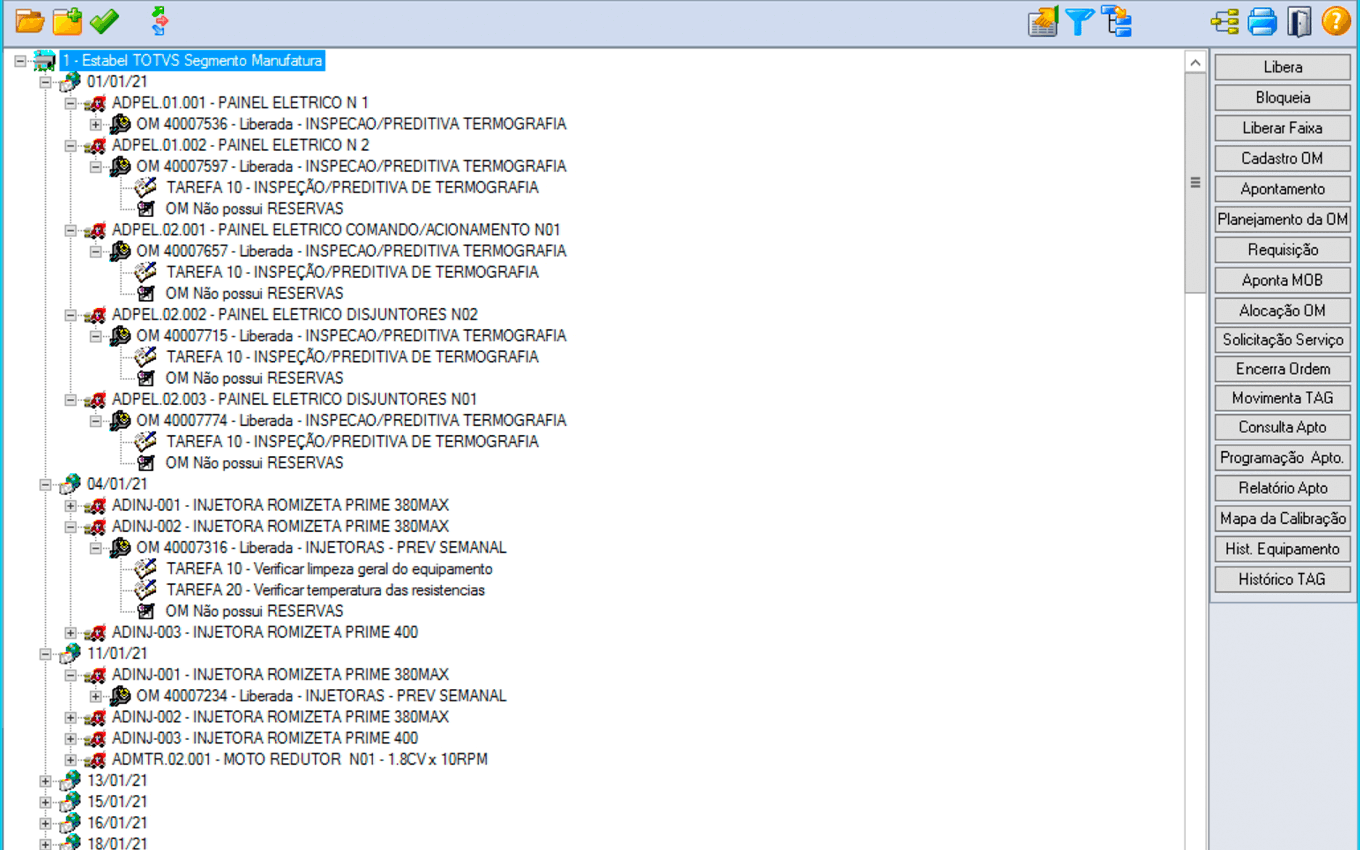Click the yellow tree structure icon
Screen dimensions: 1360x850
coord(1224,21)
